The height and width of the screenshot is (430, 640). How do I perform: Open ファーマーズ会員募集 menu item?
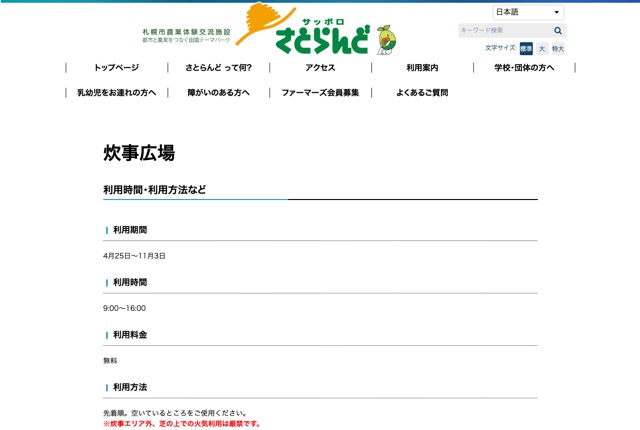tap(320, 93)
